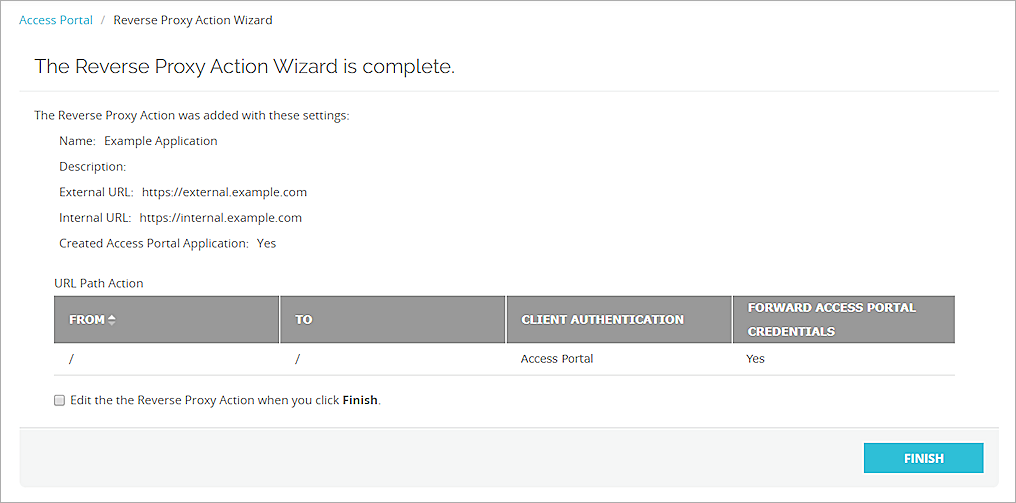Click the Example Application name value

pos(160,141)
